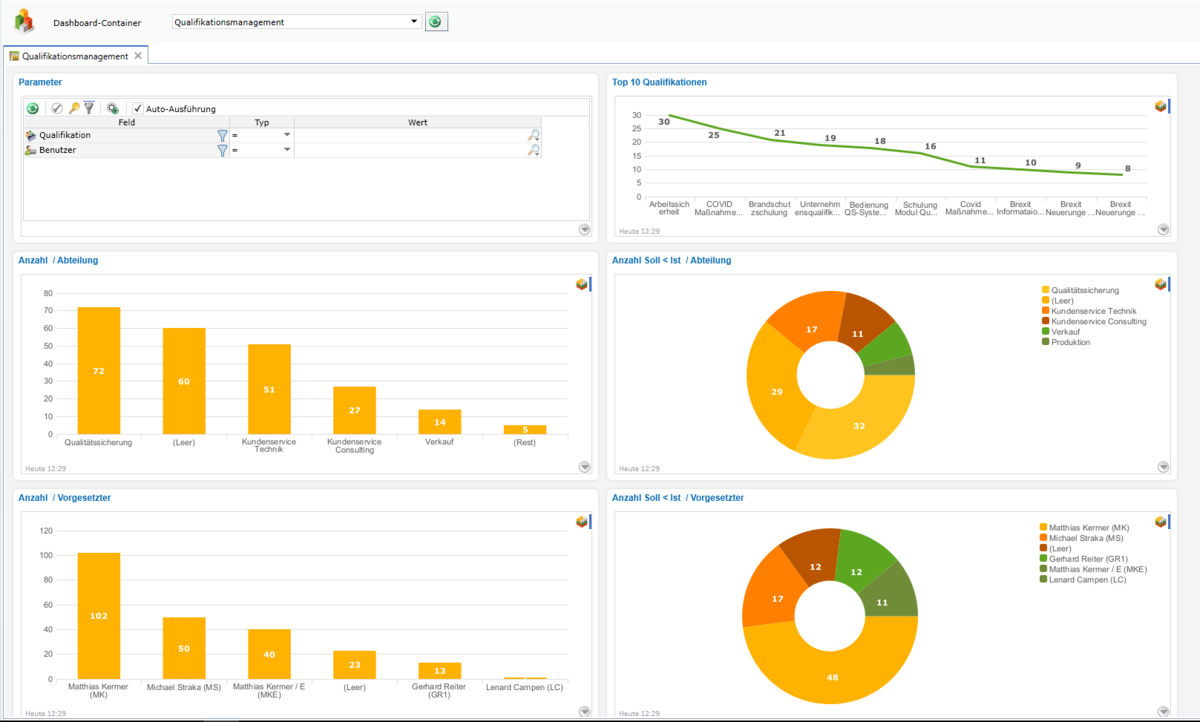Screen dimensions: 1200x722
Task: Click cube icon in Top 10 Qualifikationen chart
Action: click(1160, 106)
